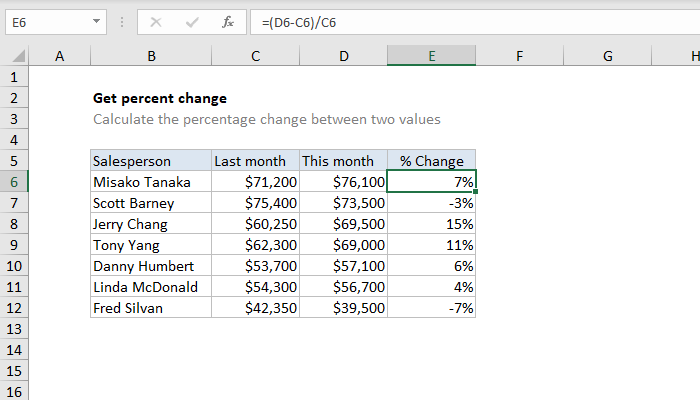Select column C header
Screen dimensions: 700x400
pyautogui.click(x=255, y=57)
